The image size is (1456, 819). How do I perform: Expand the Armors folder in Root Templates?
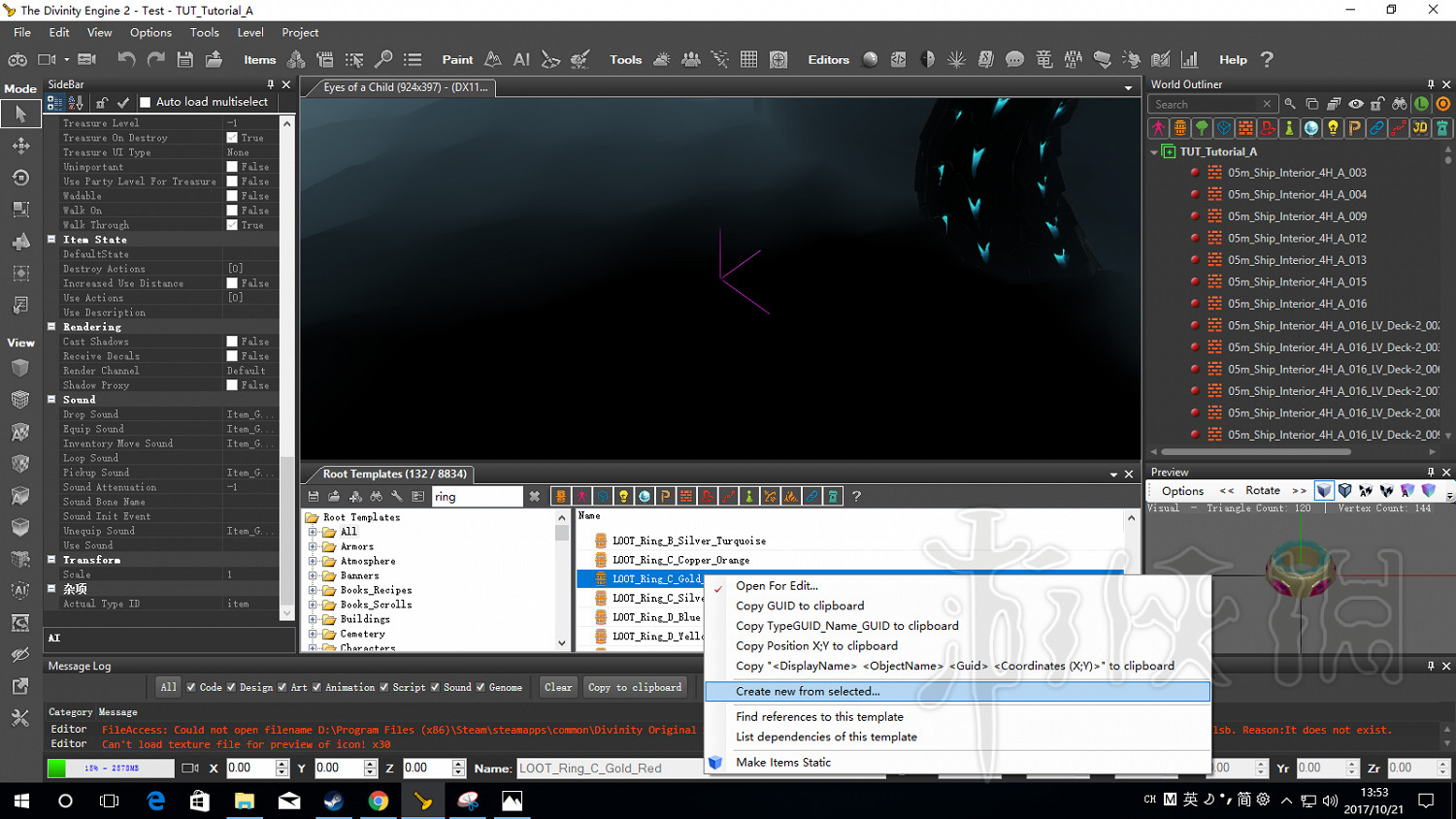coord(313,546)
